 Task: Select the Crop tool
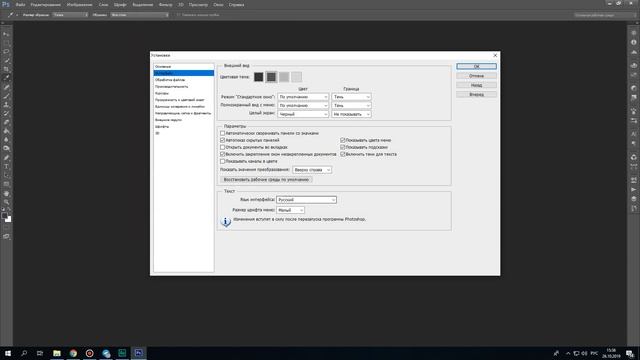(6, 69)
